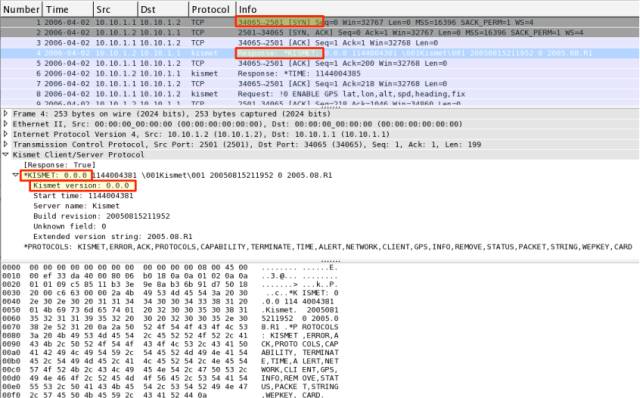The width and height of the screenshot is (640, 398).
Task: Select packet 7 with Ack=218
Action: pos(320,83)
